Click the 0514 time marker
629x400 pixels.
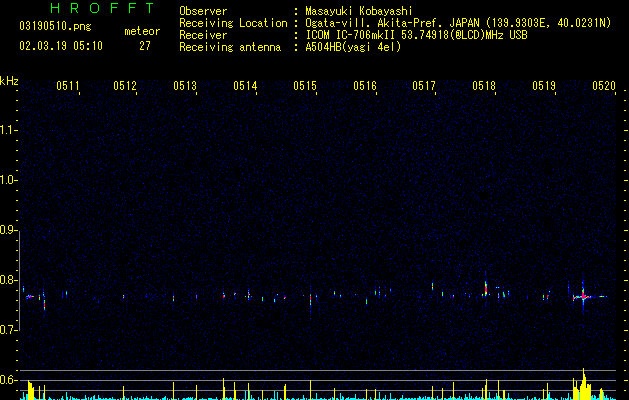coord(245,86)
